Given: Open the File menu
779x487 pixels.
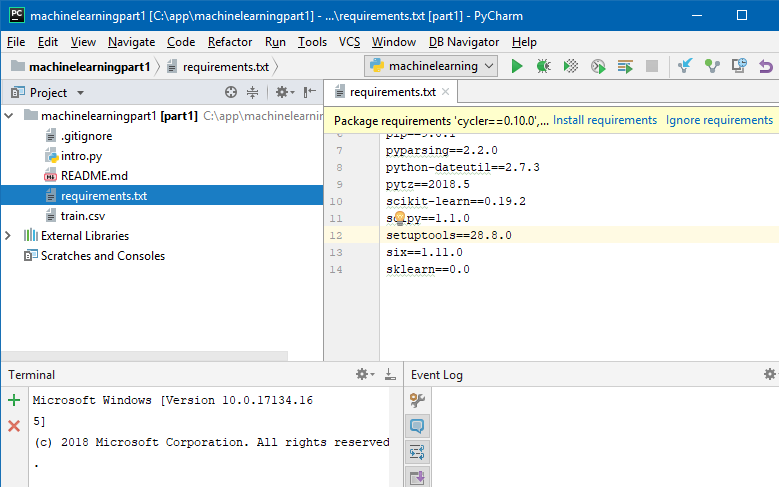Looking at the screenshot, I should point(16,42).
